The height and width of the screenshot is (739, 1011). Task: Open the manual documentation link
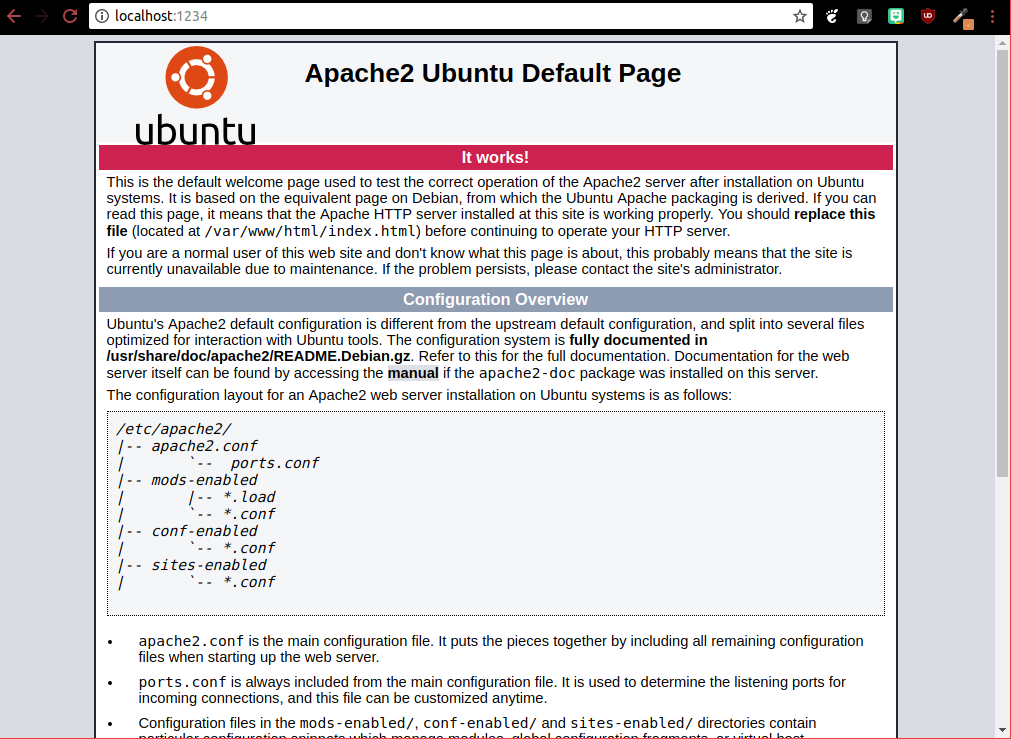tap(413, 373)
